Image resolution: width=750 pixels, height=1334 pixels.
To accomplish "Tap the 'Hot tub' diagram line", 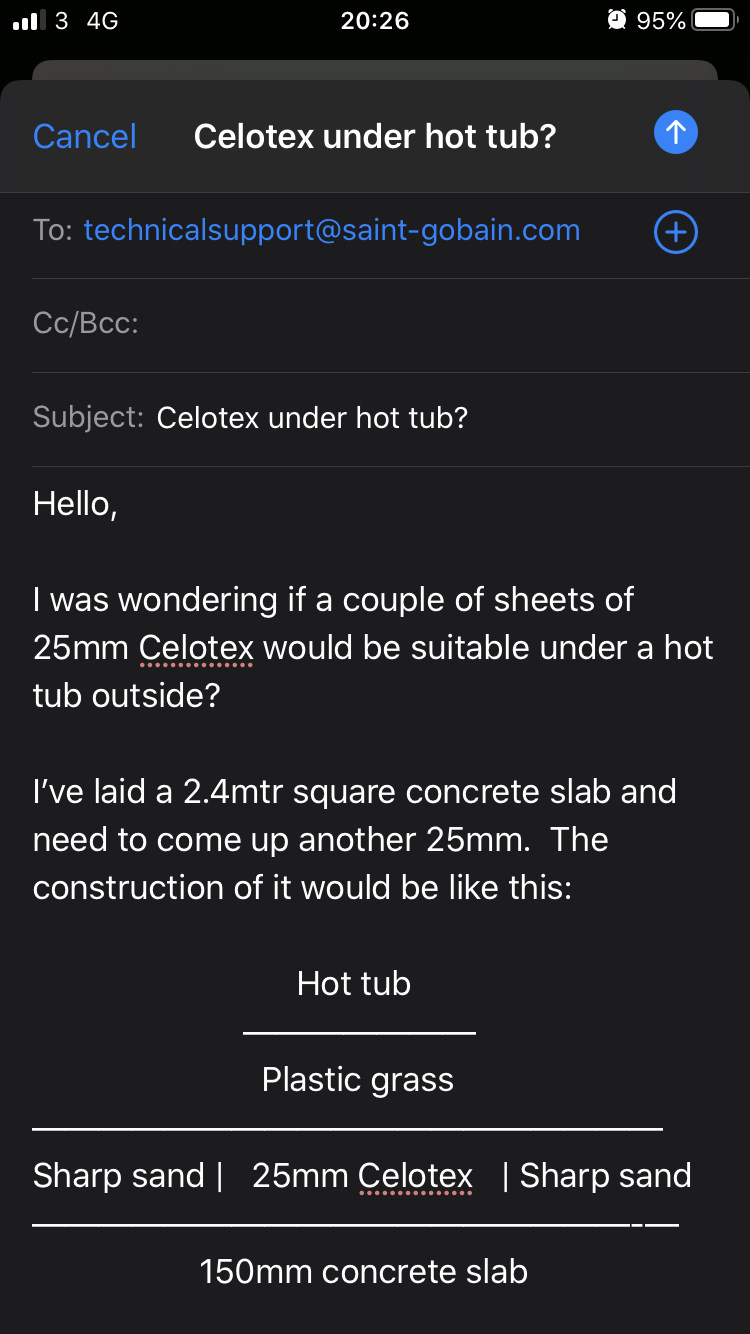I will coord(354,984).
